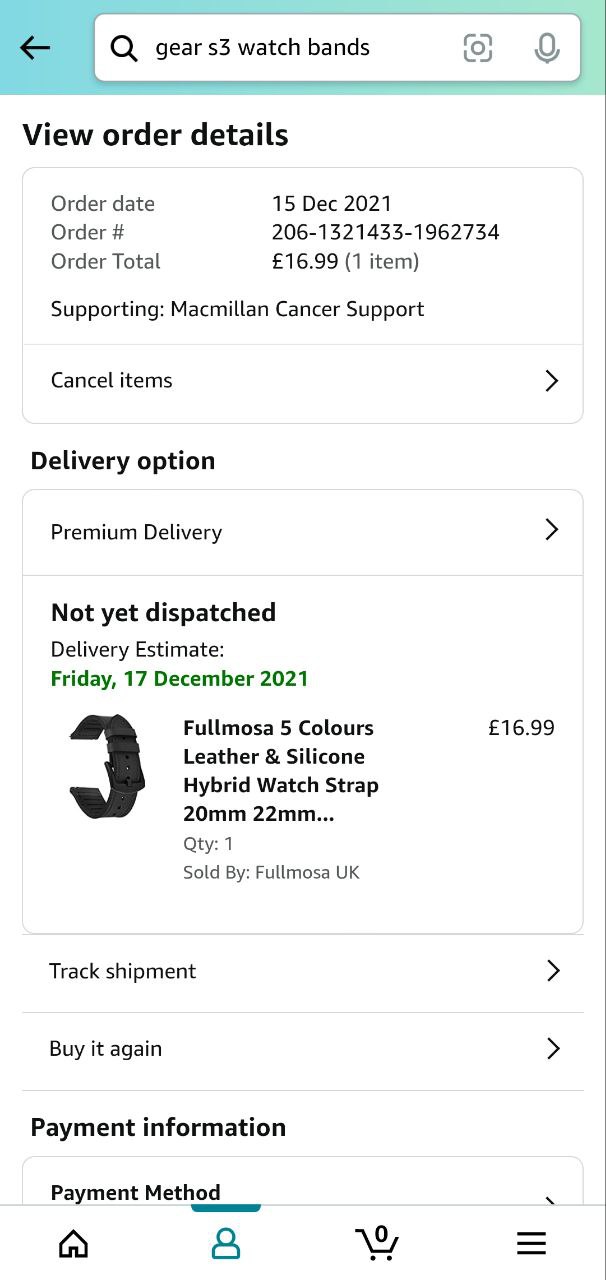Go to Home via bottom bar
Screen dimensions: 606x1280
[74, 1243]
